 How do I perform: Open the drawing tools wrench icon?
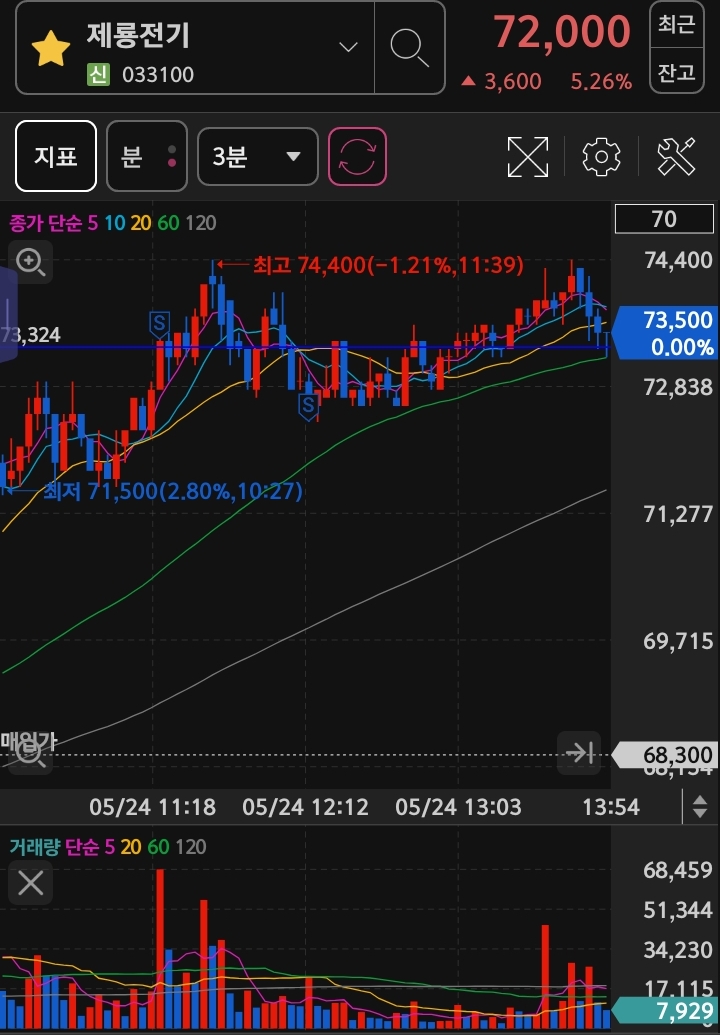676,156
